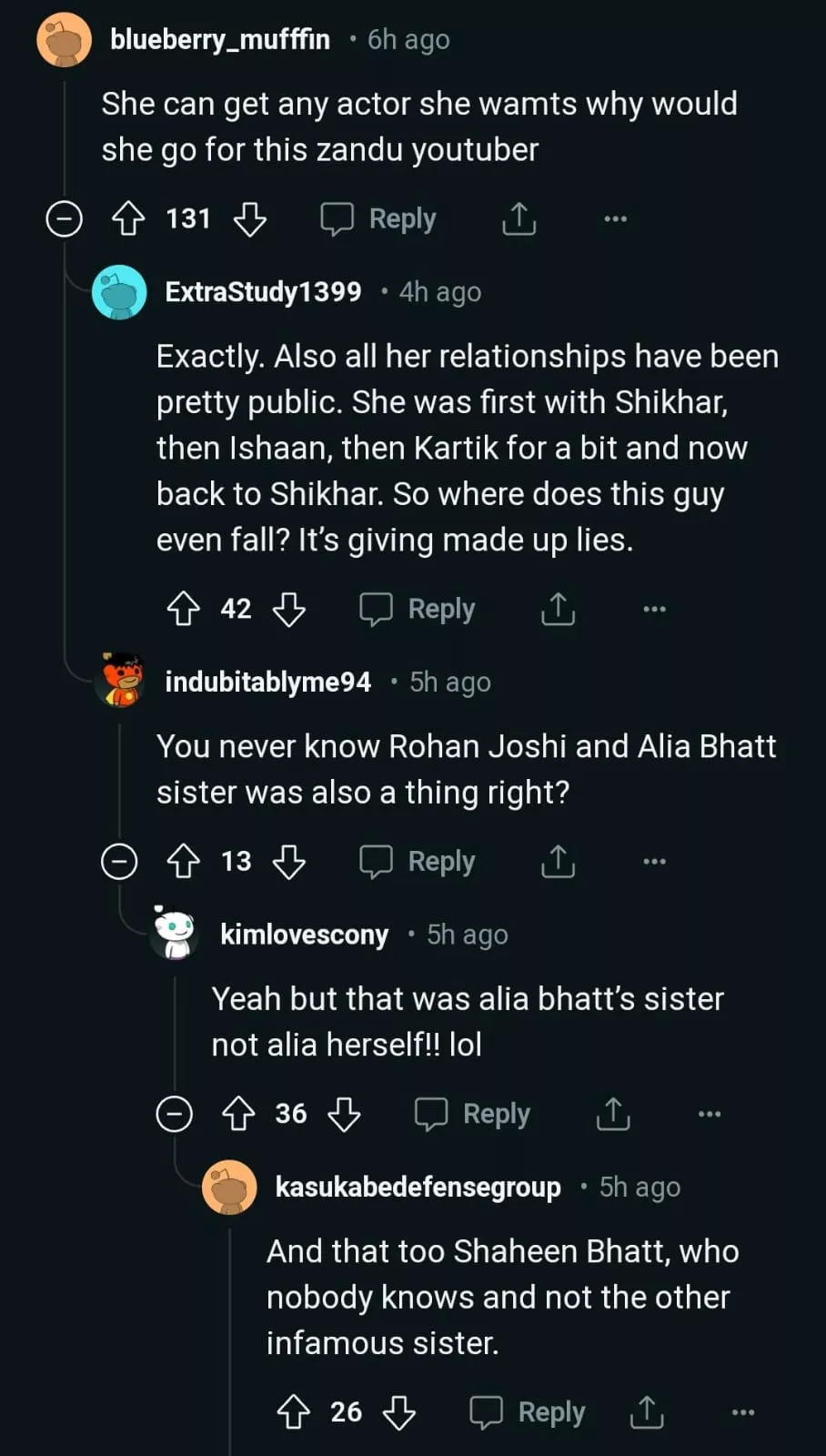Downvote kimlovescony's comment with 36 votes
Screen dimensions: 826x1456
click(344, 1114)
